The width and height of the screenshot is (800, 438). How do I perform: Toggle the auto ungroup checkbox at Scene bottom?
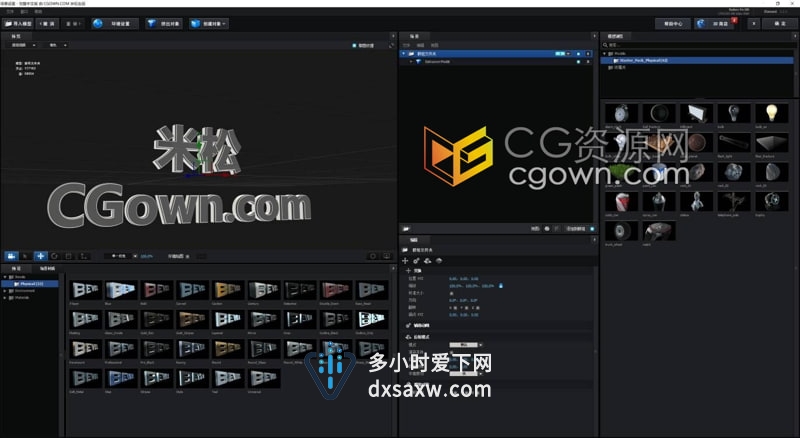click(x=592, y=229)
